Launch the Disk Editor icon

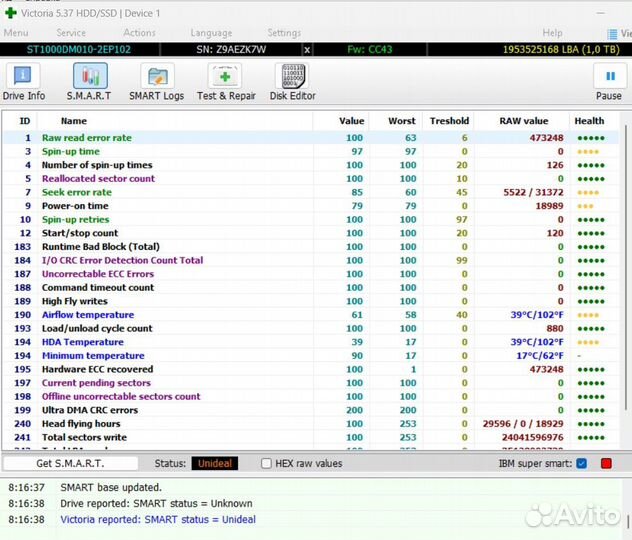tap(293, 76)
